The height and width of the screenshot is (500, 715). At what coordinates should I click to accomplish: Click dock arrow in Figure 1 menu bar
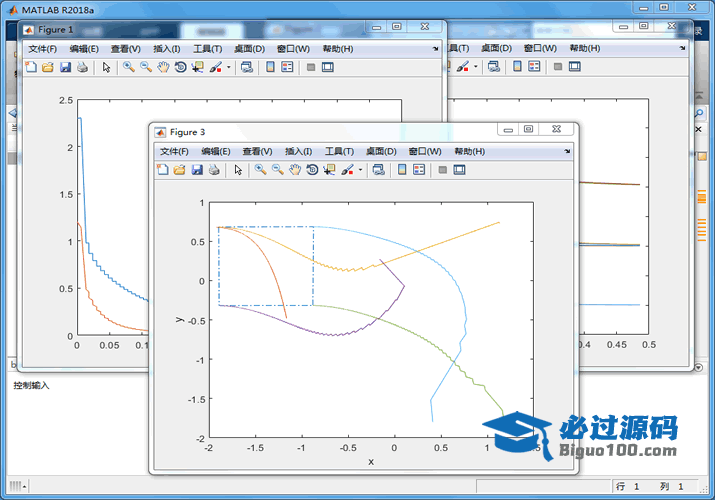(435, 49)
